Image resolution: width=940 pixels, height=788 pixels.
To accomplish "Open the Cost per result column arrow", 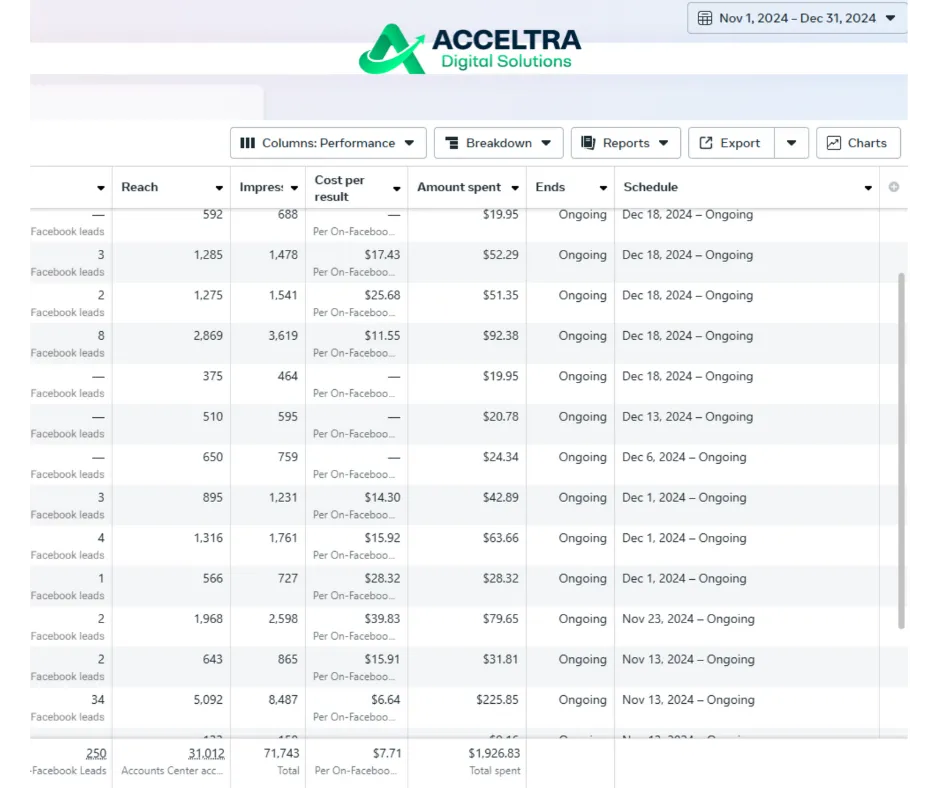I will 397,189.
